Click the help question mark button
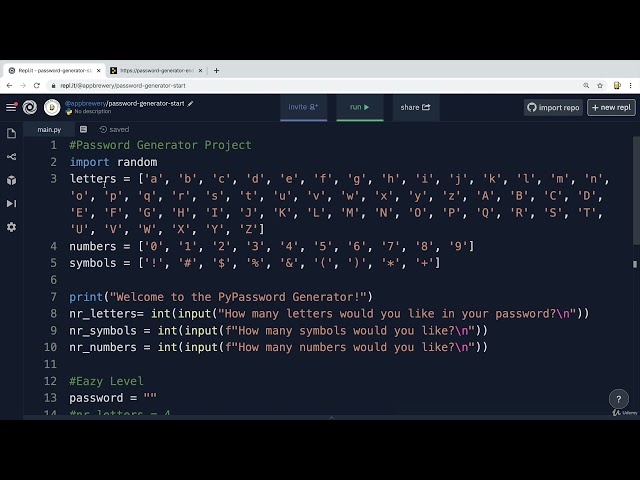640x480 pixels. pyautogui.click(x=619, y=399)
